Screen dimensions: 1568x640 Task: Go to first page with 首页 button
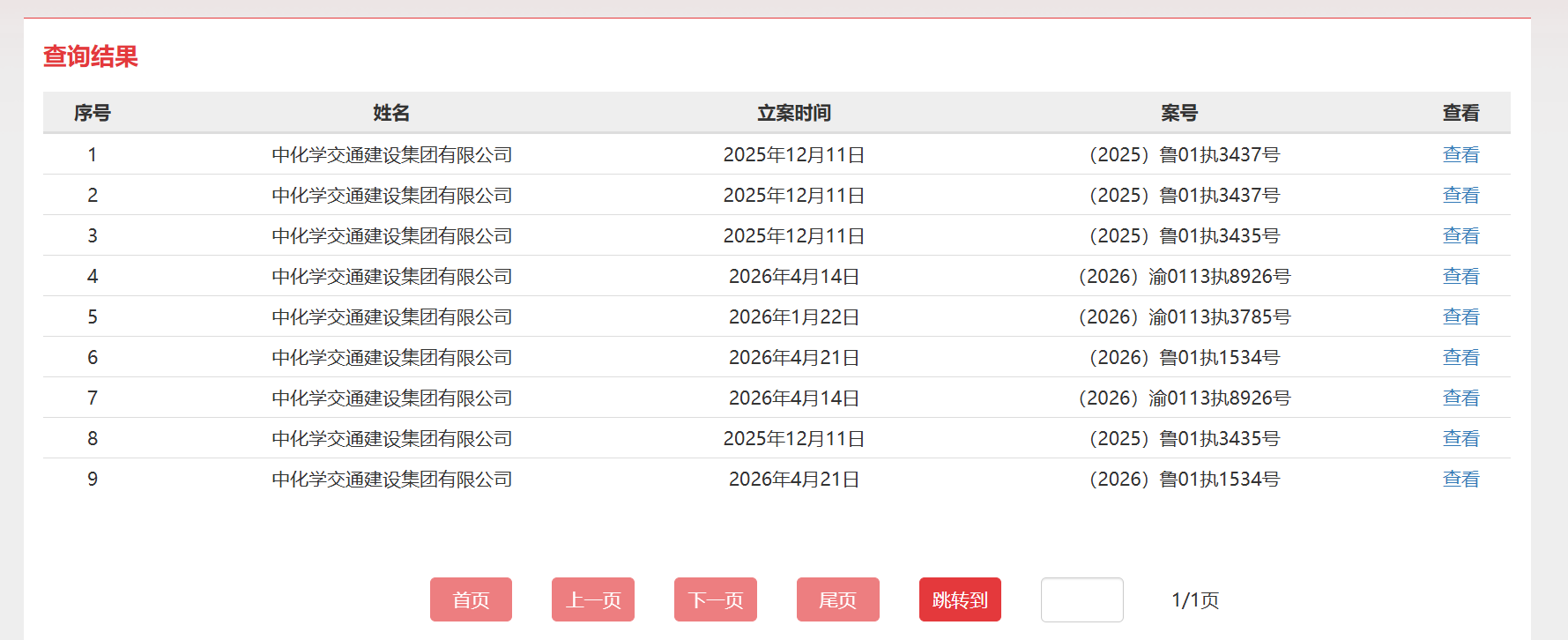pos(471,599)
